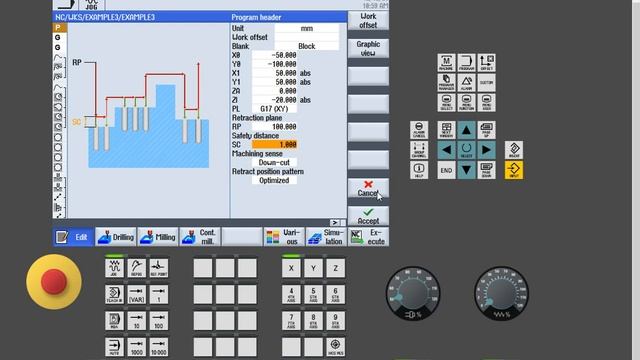
Task: Activate REF POINT mode key
Action: coord(159,268)
